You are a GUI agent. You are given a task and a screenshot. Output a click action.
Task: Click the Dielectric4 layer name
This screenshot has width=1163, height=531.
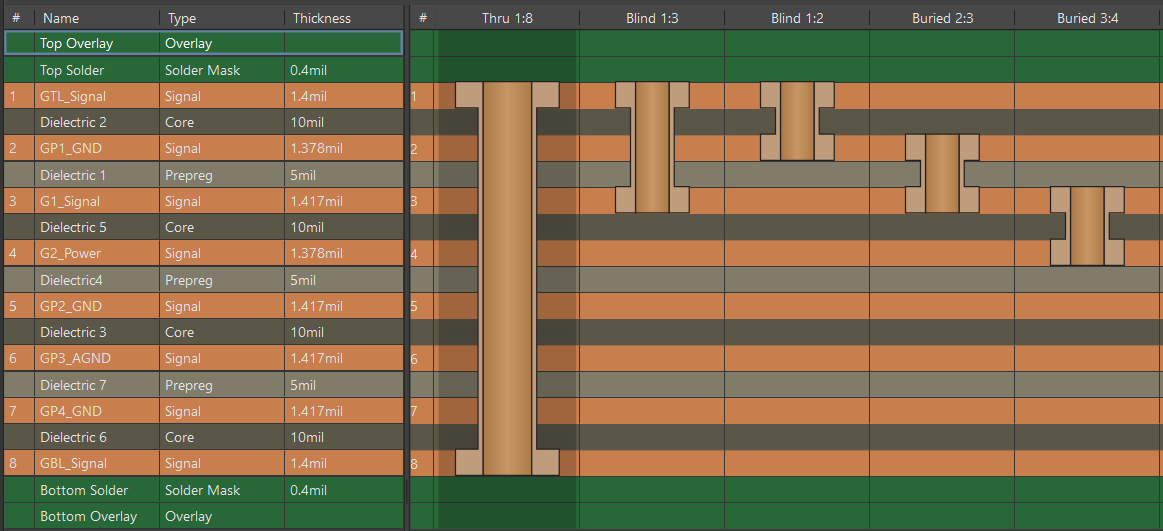pyautogui.click(x=71, y=280)
